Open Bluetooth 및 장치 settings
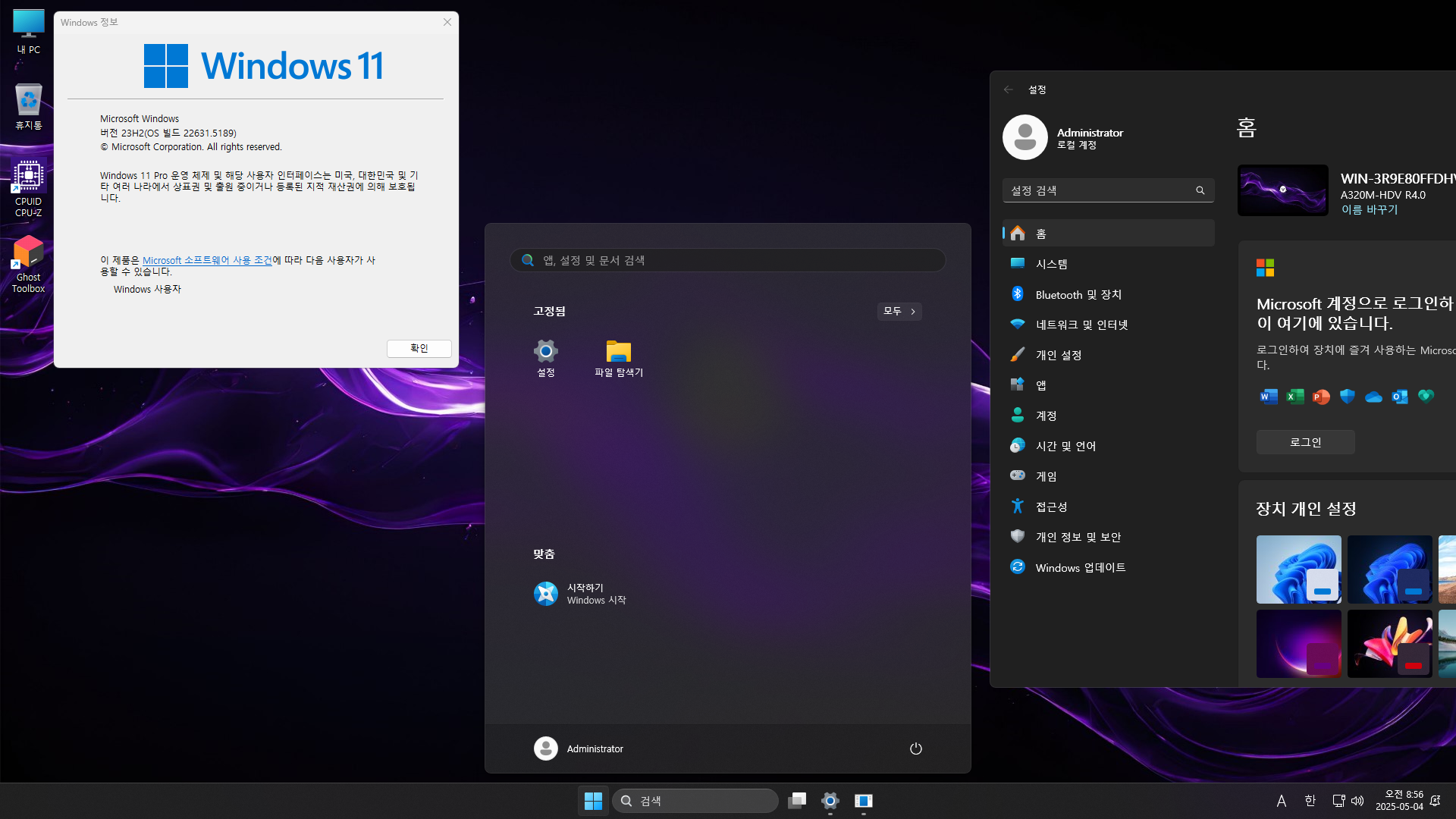1456x819 pixels. (1109, 294)
